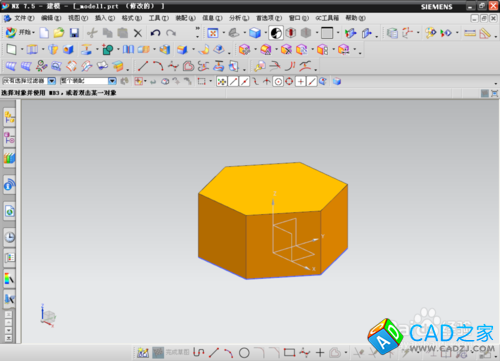Screen dimensions: 500x361
Task: Expand the selection scope 整个装配 dropdown
Action: coord(112,81)
